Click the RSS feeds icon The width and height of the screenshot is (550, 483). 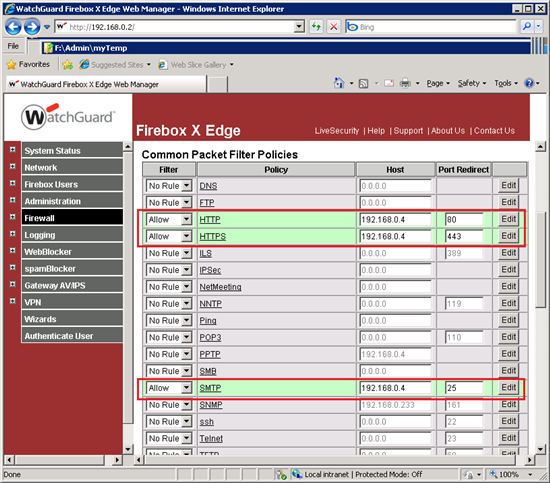pyautogui.click(x=363, y=83)
